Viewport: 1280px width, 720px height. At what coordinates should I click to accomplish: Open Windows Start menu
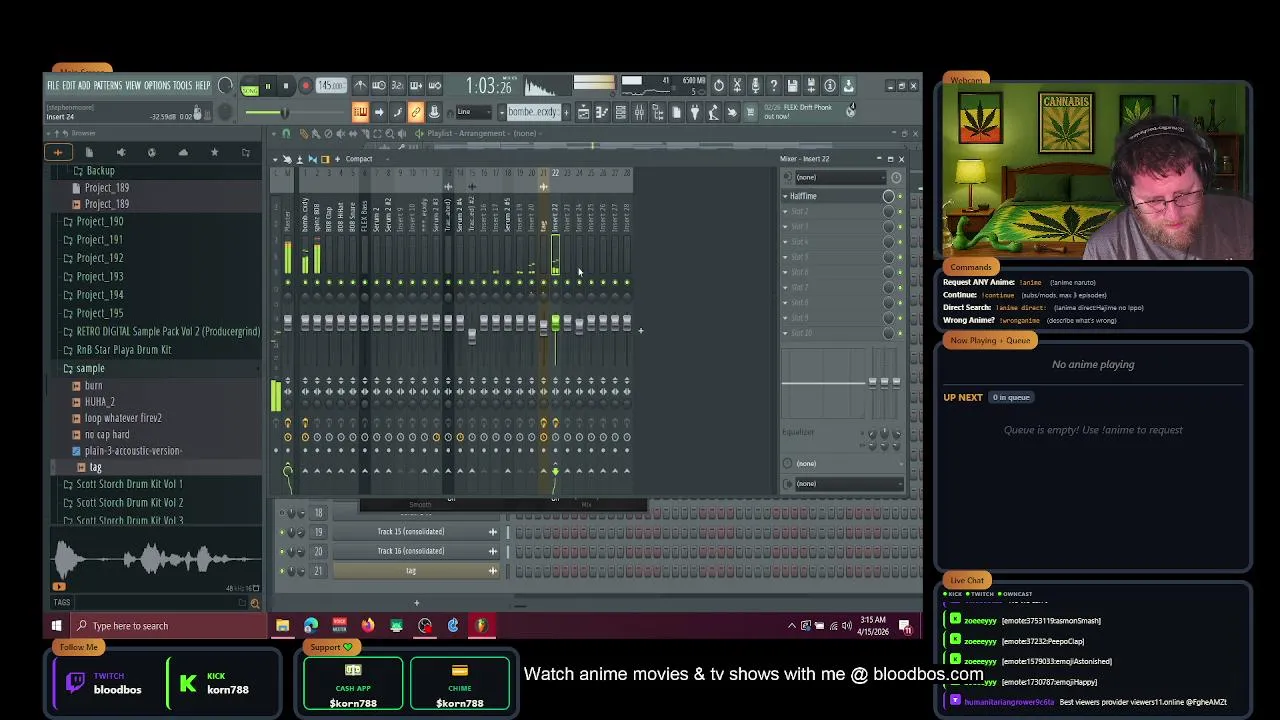tap(56, 626)
